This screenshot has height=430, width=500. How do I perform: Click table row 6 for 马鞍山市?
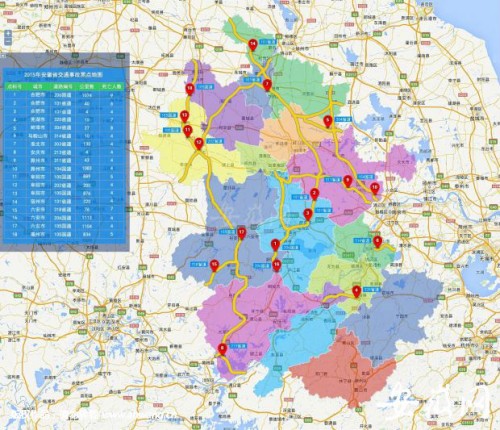64,136
